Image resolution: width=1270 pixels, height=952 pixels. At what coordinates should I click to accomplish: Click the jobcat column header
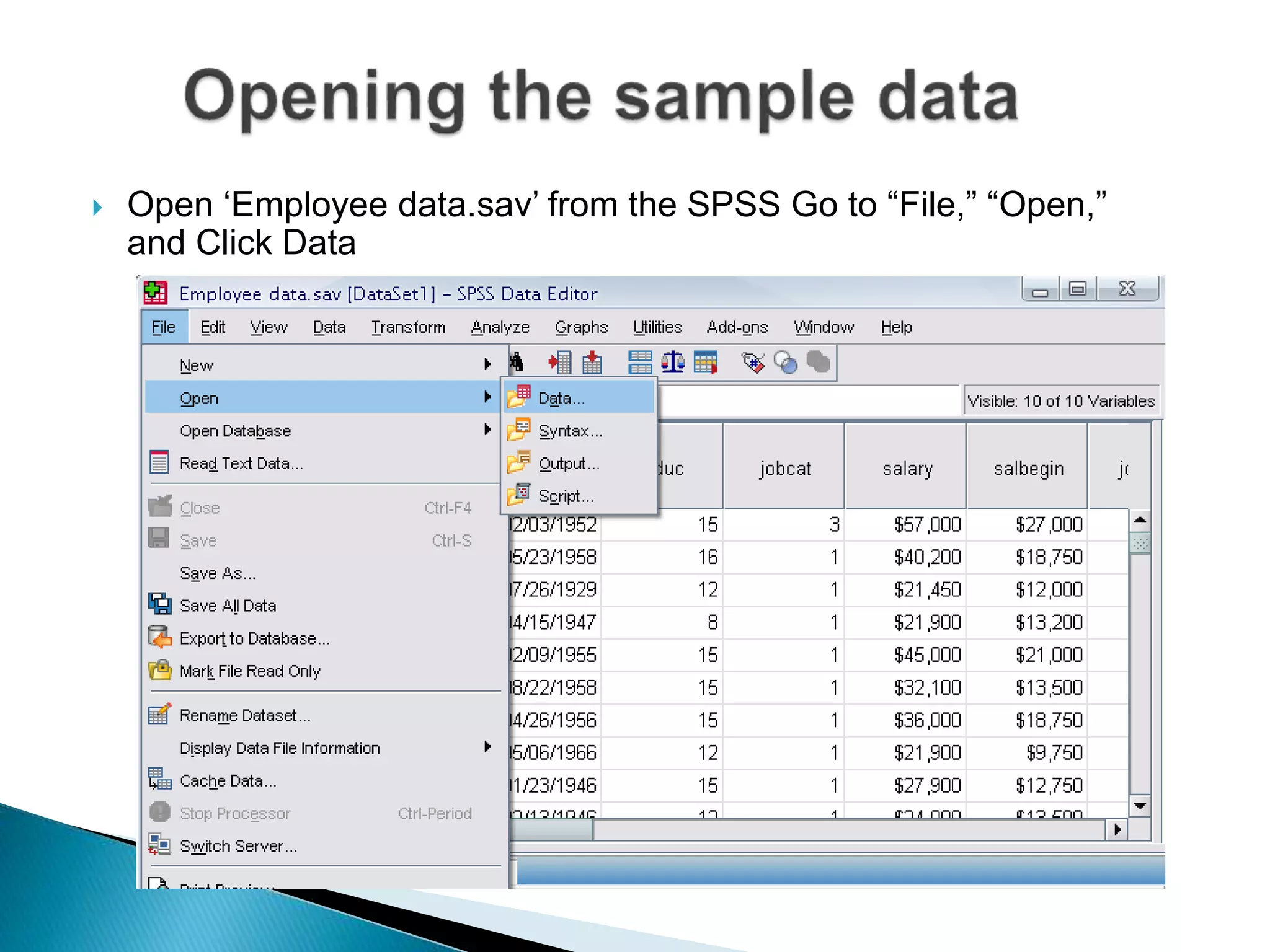pyautogui.click(x=784, y=467)
